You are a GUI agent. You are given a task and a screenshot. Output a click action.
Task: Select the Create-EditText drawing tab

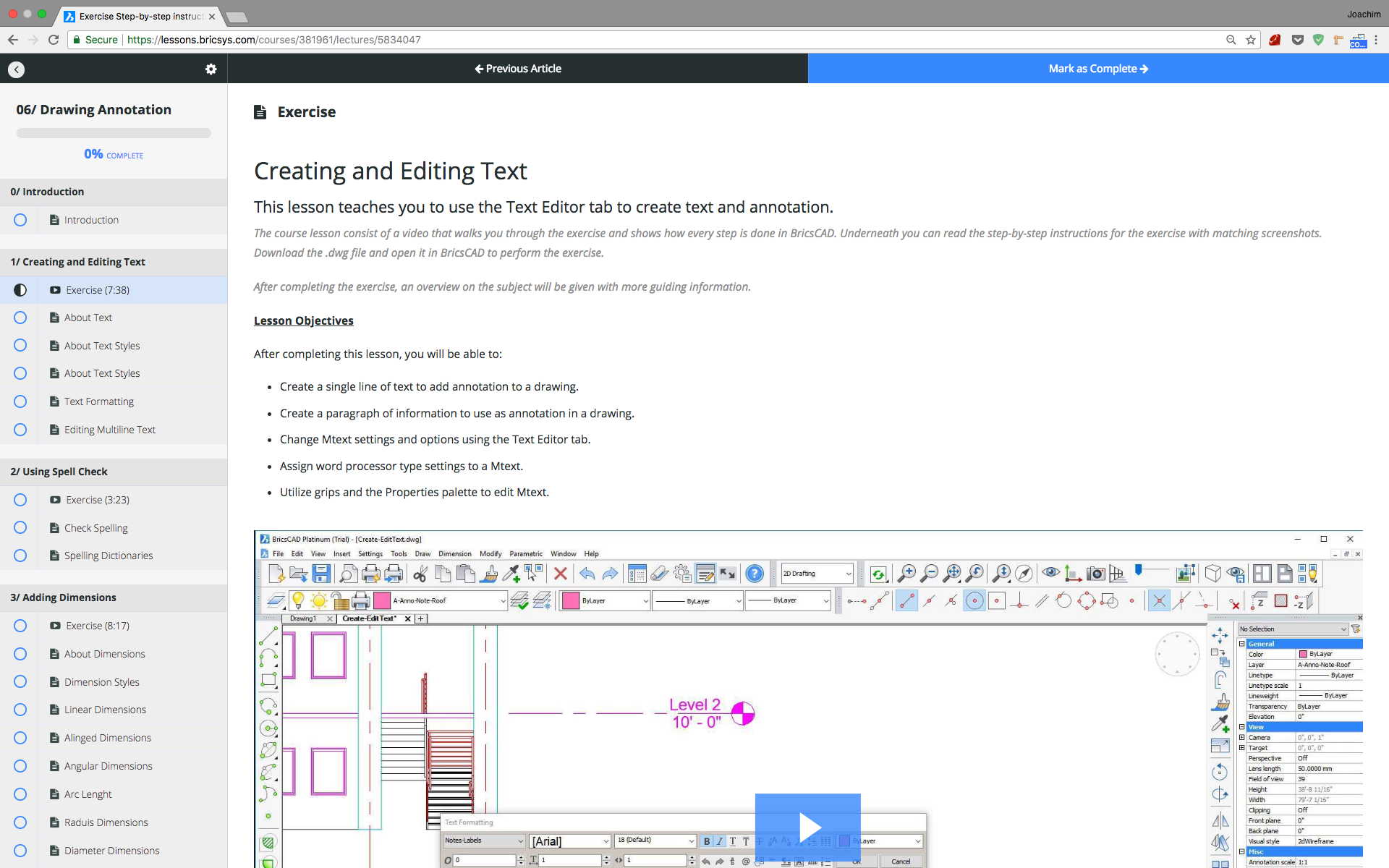coord(369,618)
